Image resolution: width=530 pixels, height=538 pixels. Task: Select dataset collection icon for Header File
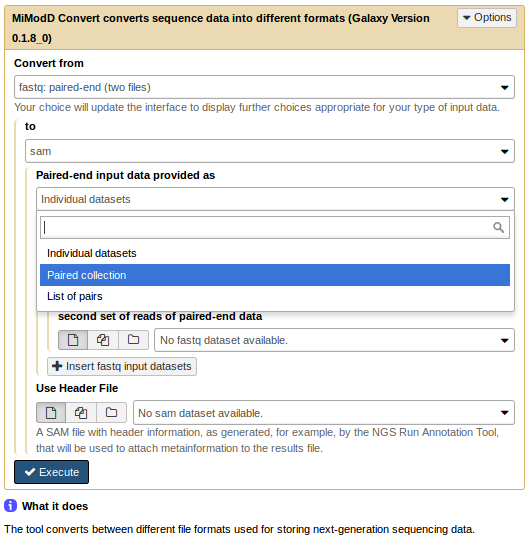tap(111, 412)
